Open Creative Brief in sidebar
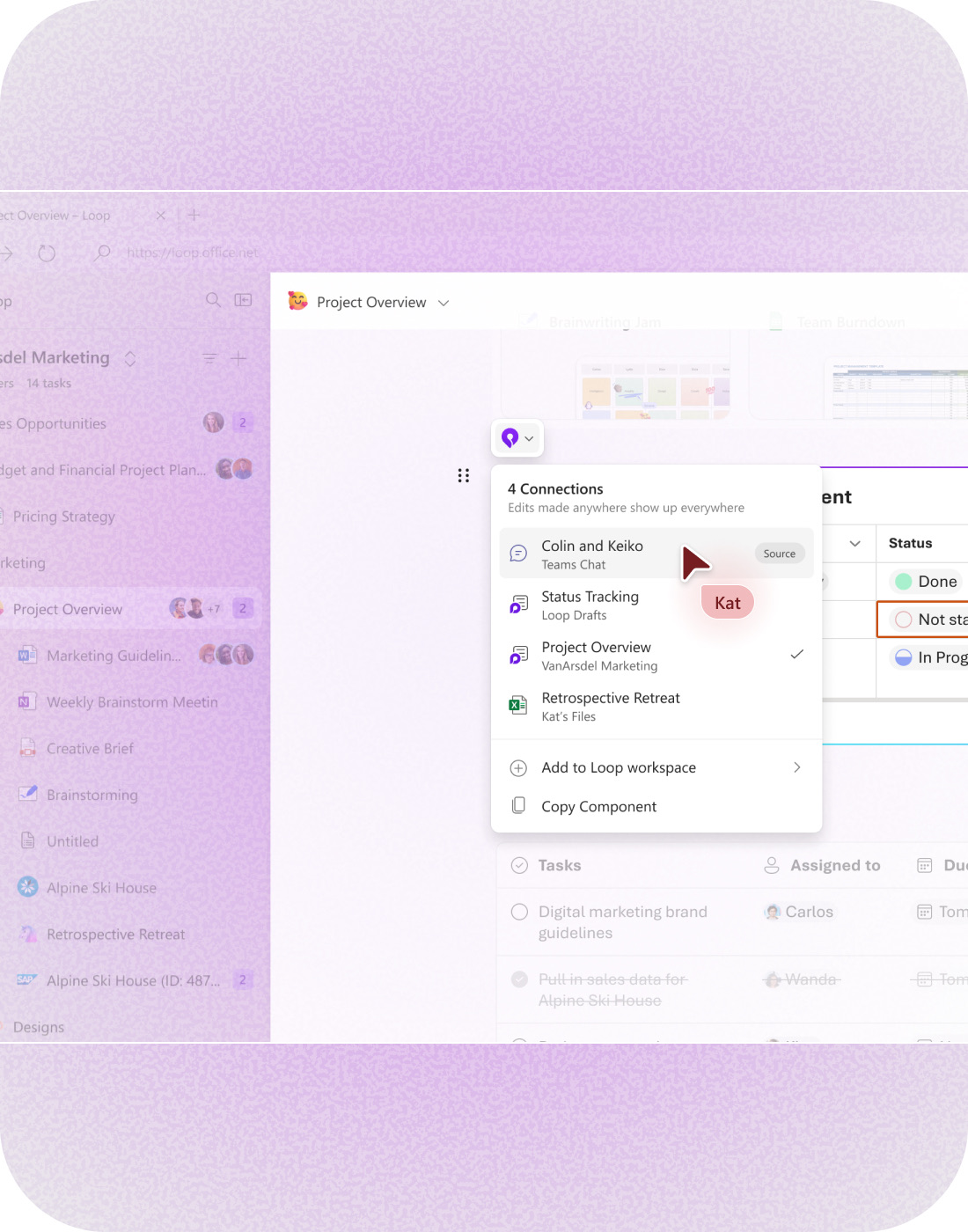 pyautogui.click(x=128, y=749)
